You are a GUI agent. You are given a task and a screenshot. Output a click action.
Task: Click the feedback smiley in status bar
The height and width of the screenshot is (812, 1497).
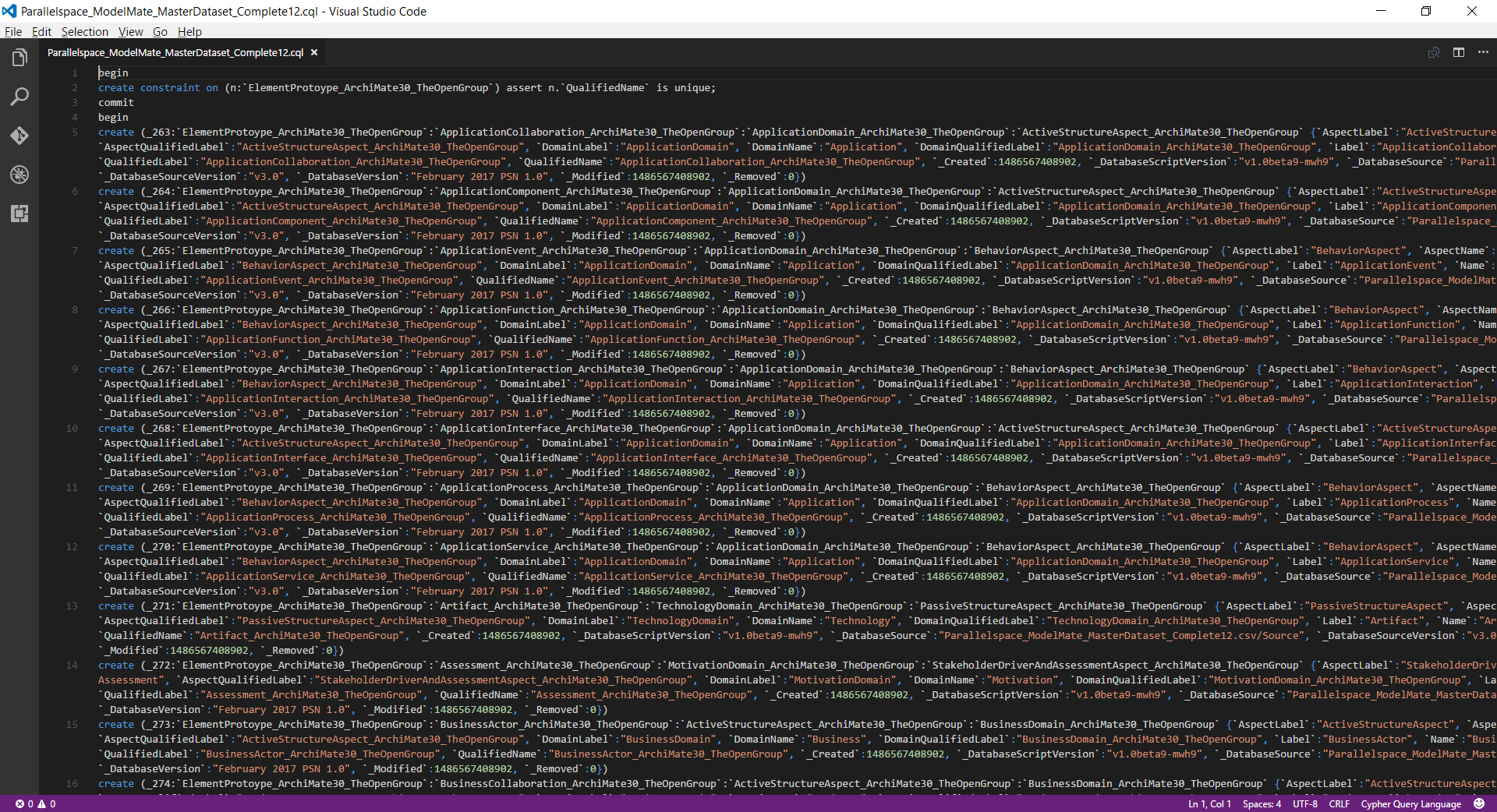(1479, 803)
